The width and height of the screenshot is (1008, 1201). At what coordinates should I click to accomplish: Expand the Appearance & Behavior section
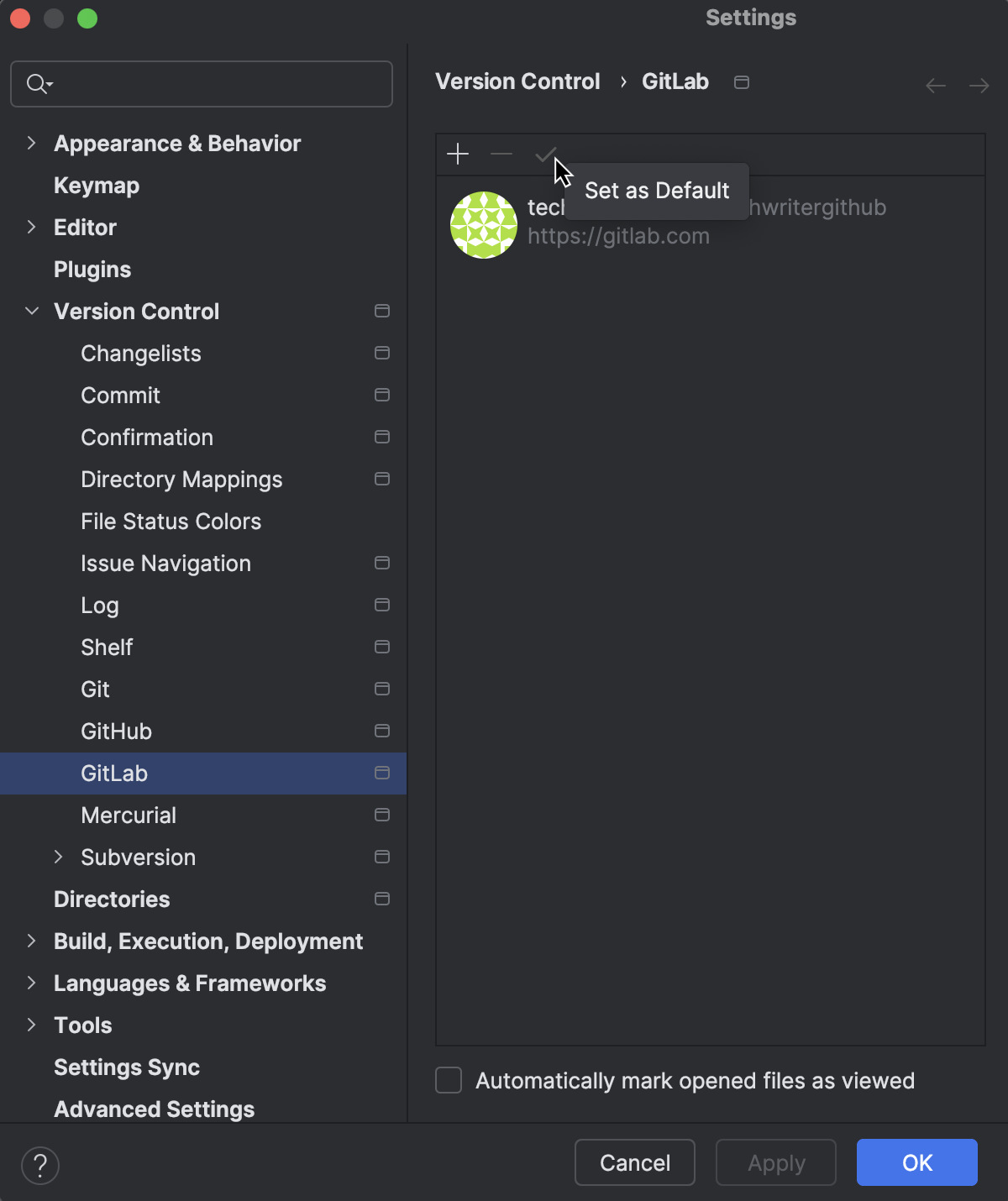click(31, 143)
